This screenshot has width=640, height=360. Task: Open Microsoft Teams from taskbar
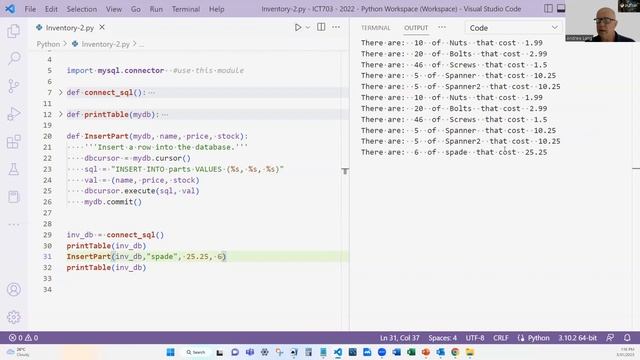(250, 352)
